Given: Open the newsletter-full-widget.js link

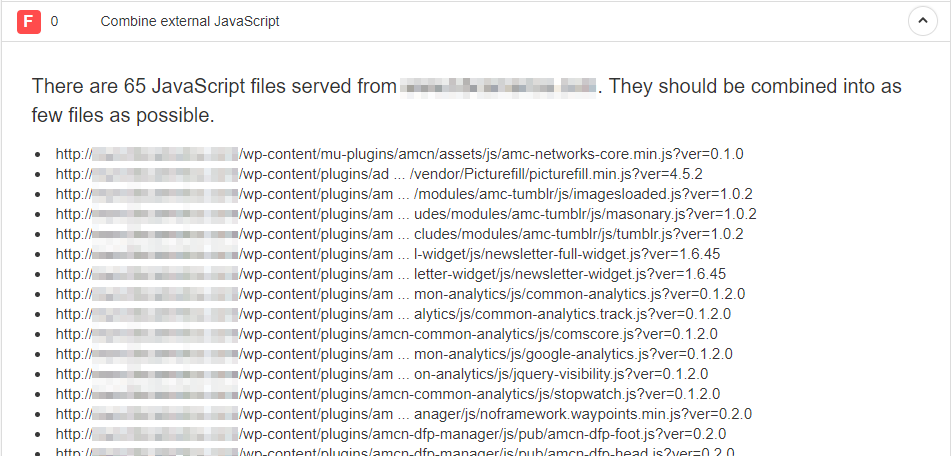Looking at the screenshot, I should pyautogui.click(x=388, y=254).
